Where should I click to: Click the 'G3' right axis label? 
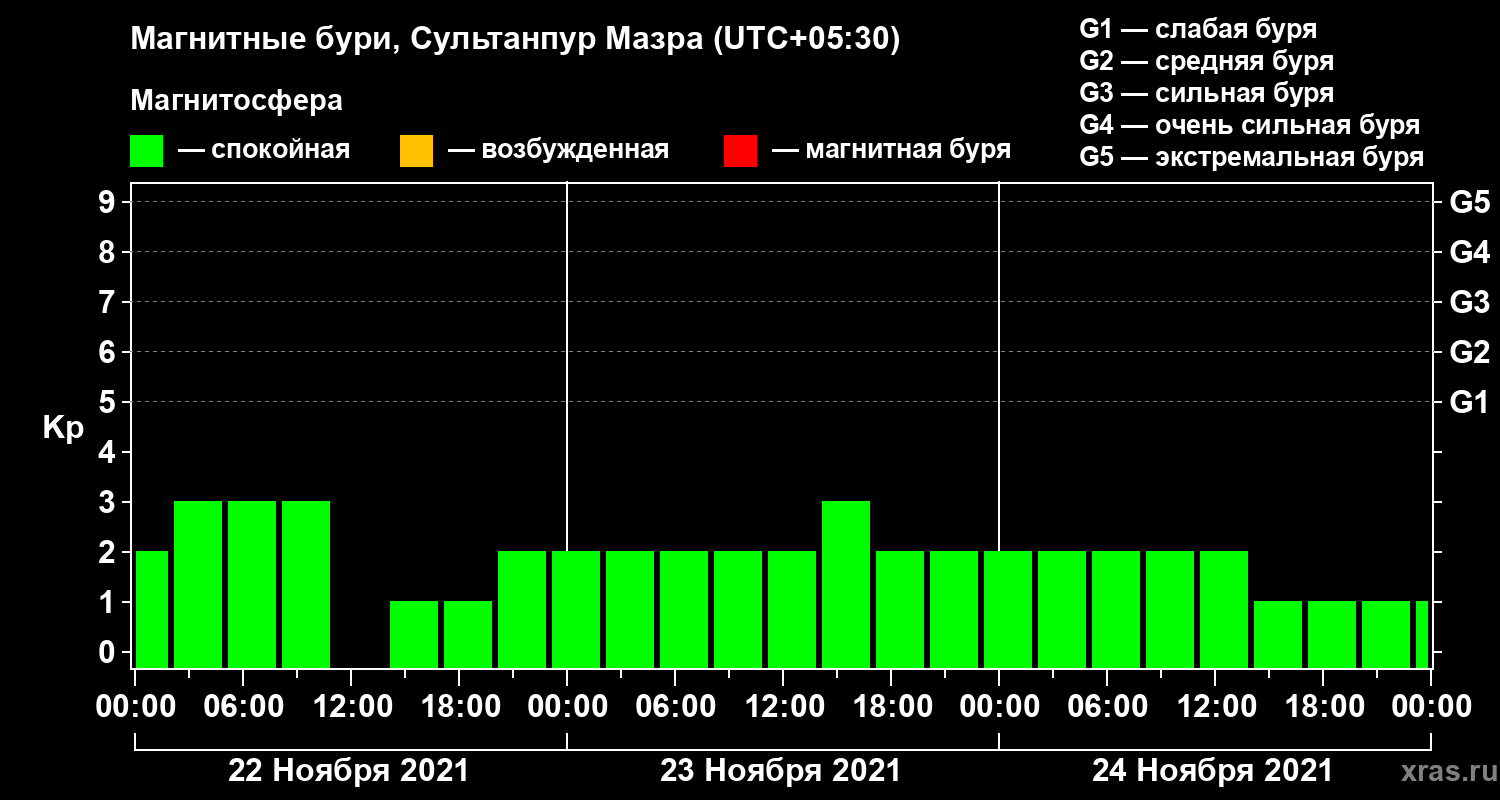[x=1470, y=302]
